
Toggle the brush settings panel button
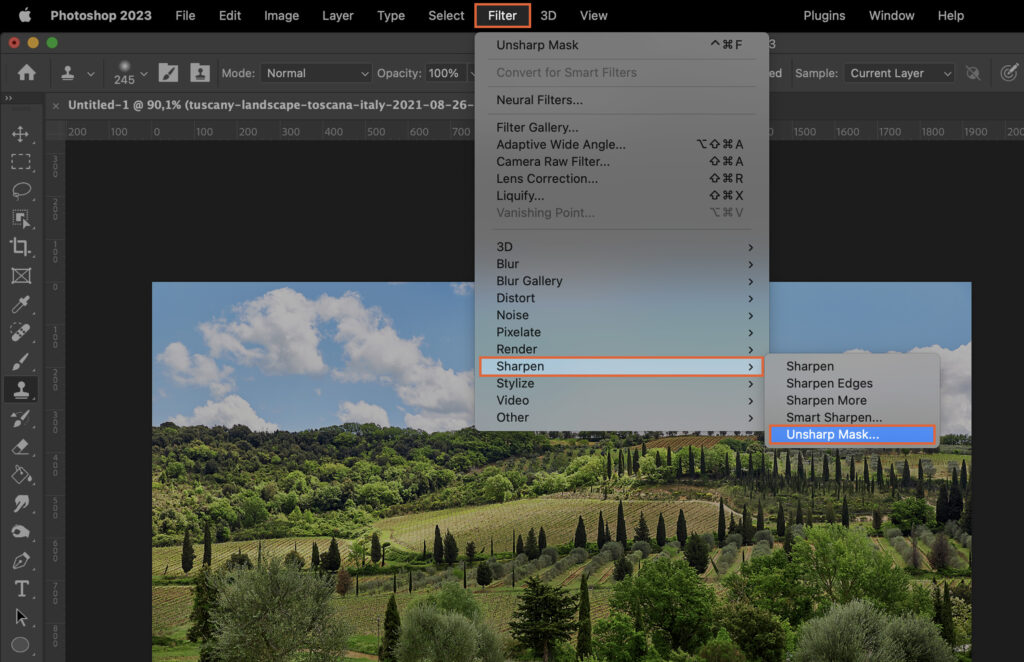click(167, 73)
